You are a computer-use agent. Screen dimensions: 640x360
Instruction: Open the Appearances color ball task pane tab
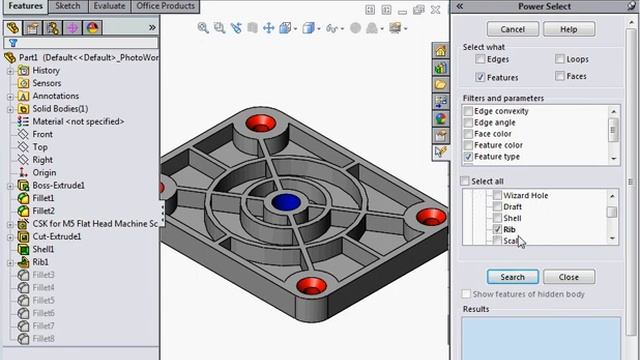pyautogui.click(x=440, y=118)
